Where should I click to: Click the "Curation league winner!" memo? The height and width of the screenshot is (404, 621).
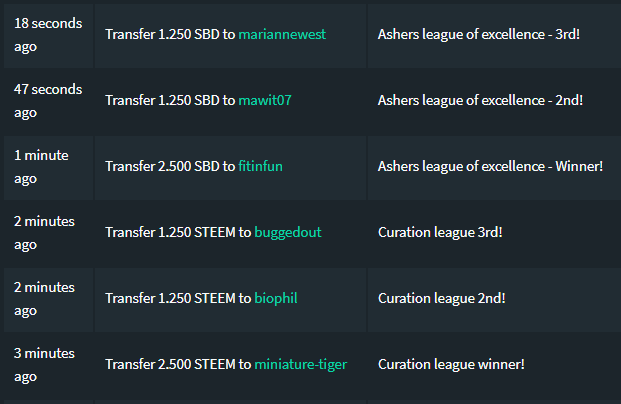coord(451,364)
